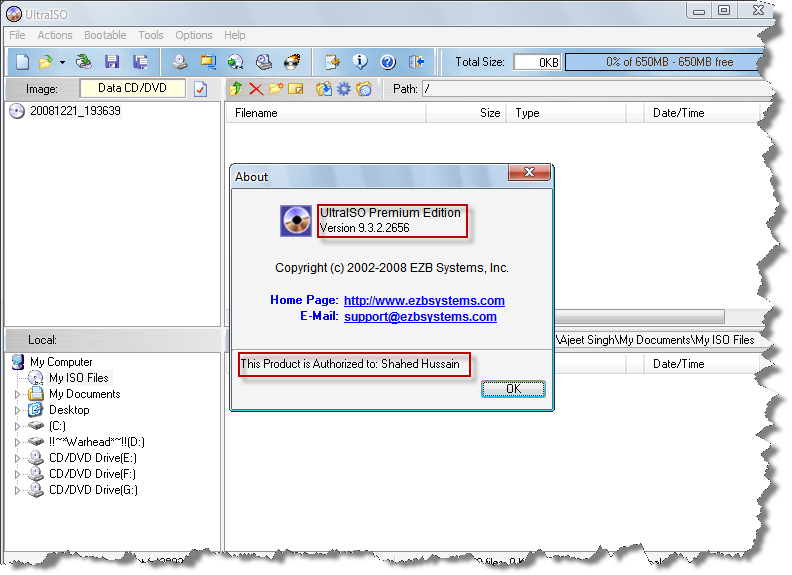This screenshot has height=575, width=792.
Task: Select the CD/DVD Drive(E:) label
Action: (x=93, y=458)
